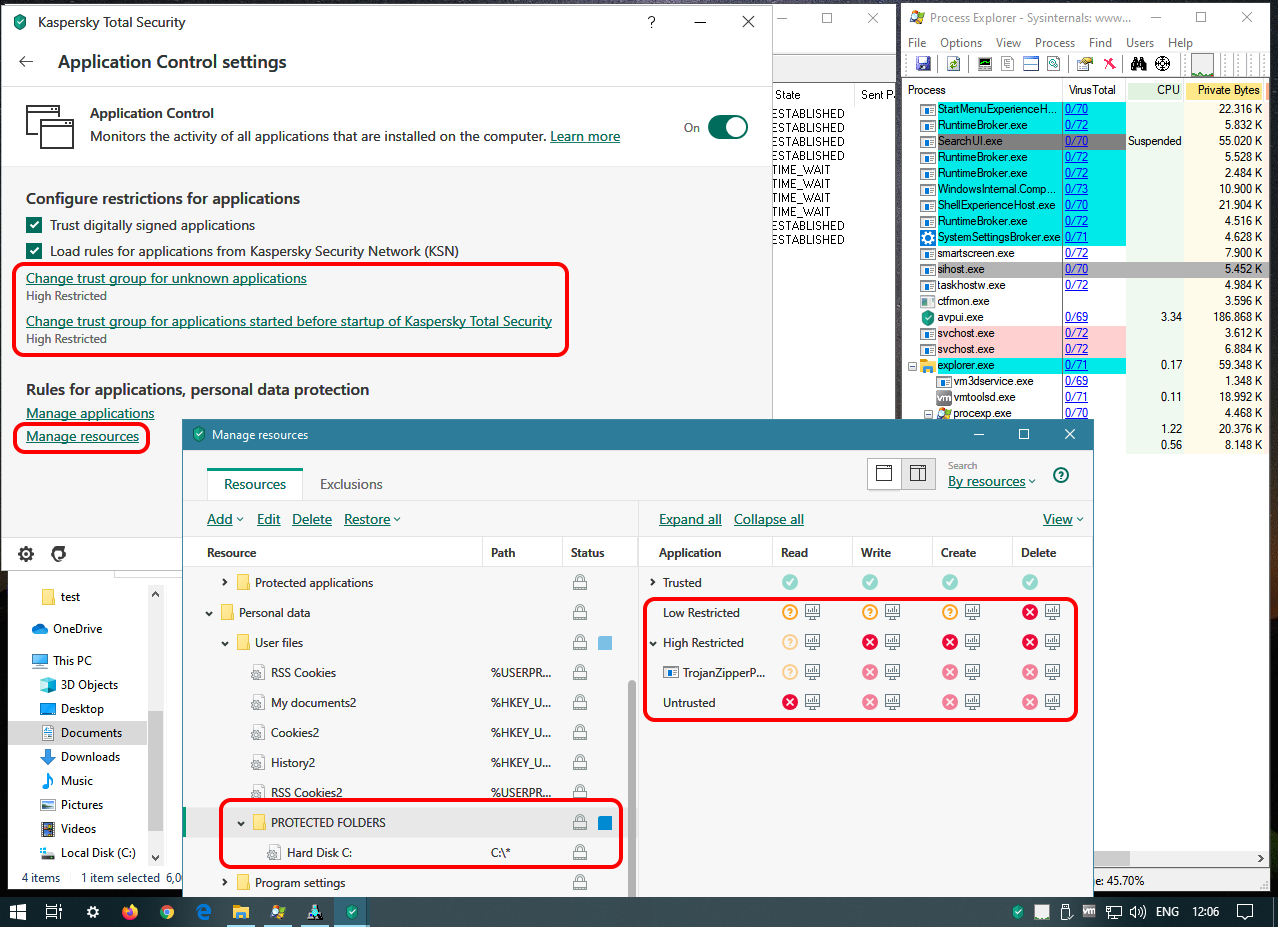Screen dimensions: 1278x927
Task: Open Process menu in Process Explorer
Action: click(x=1055, y=43)
